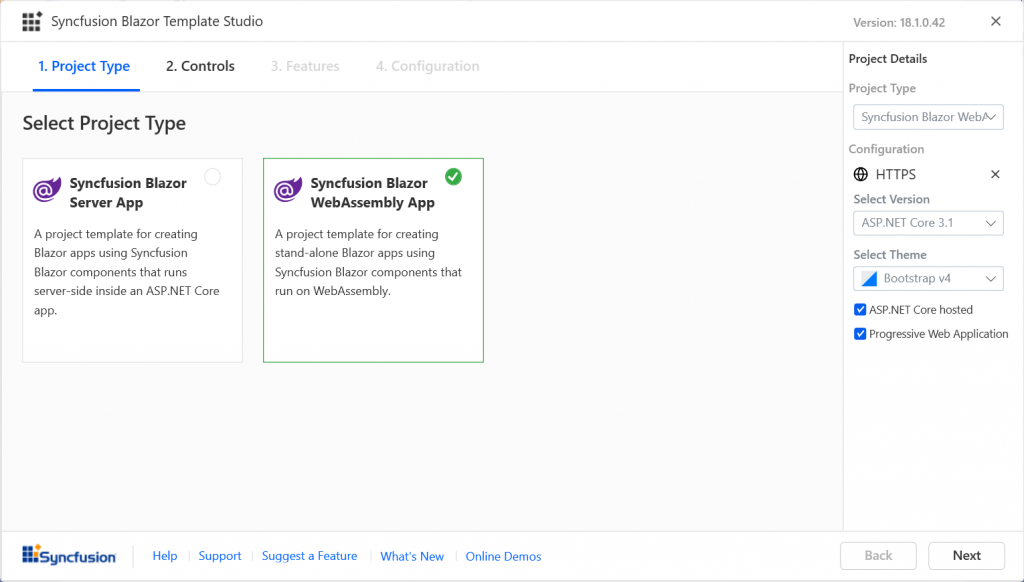Click the green checkmark on WebAssembly App card
This screenshot has height=582, width=1024.
coord(453,177)
